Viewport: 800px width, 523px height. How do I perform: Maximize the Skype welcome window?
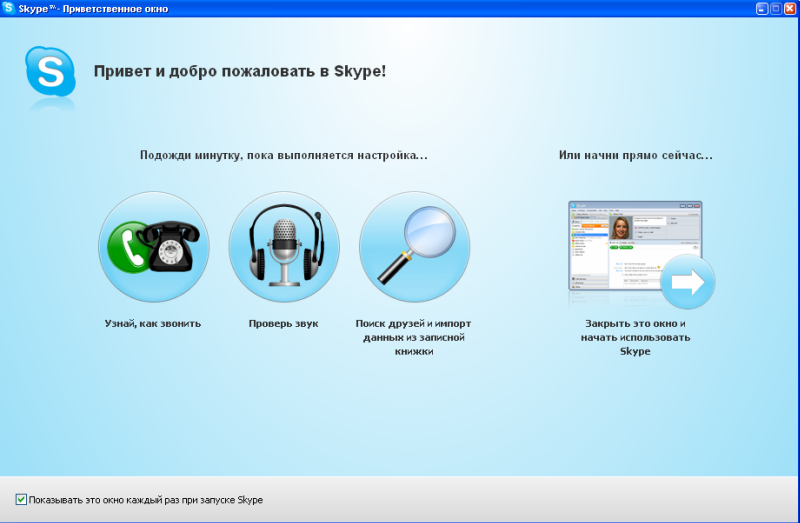(776, 8)
